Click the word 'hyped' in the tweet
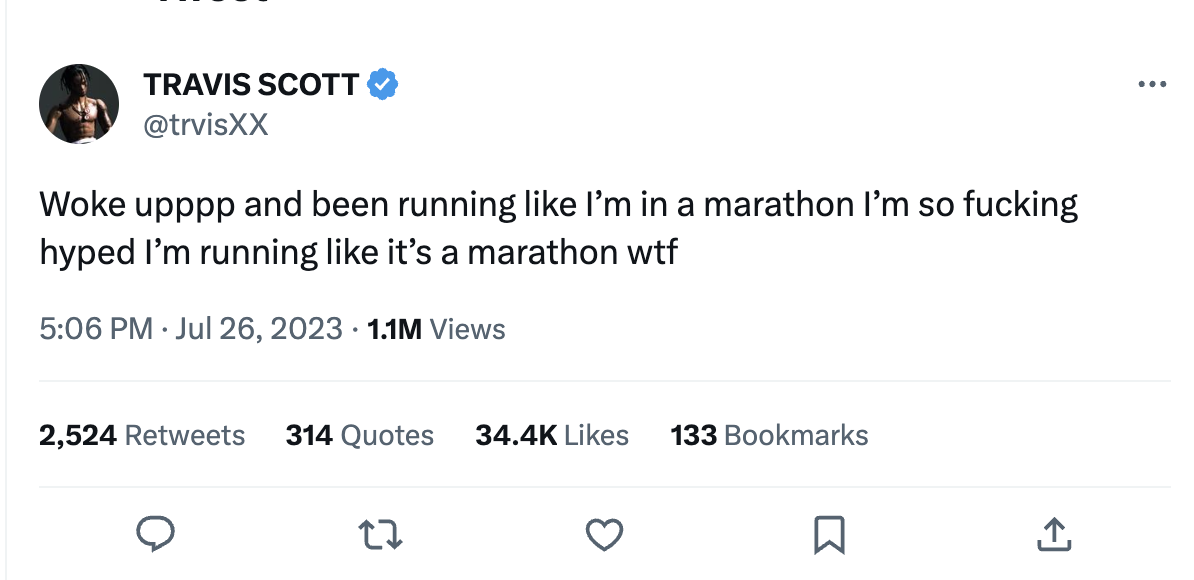Image resolution: width=1194 pixels, height=580 pixels. click(83, 252)
